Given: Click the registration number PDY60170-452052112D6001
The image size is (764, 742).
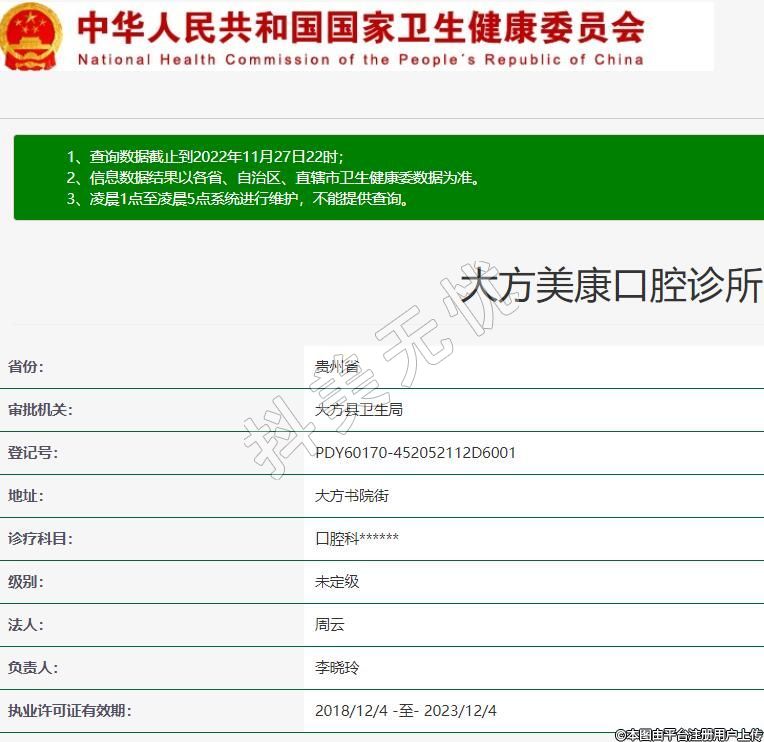Looking at the screenshot, I should click(x=415, y=453).
